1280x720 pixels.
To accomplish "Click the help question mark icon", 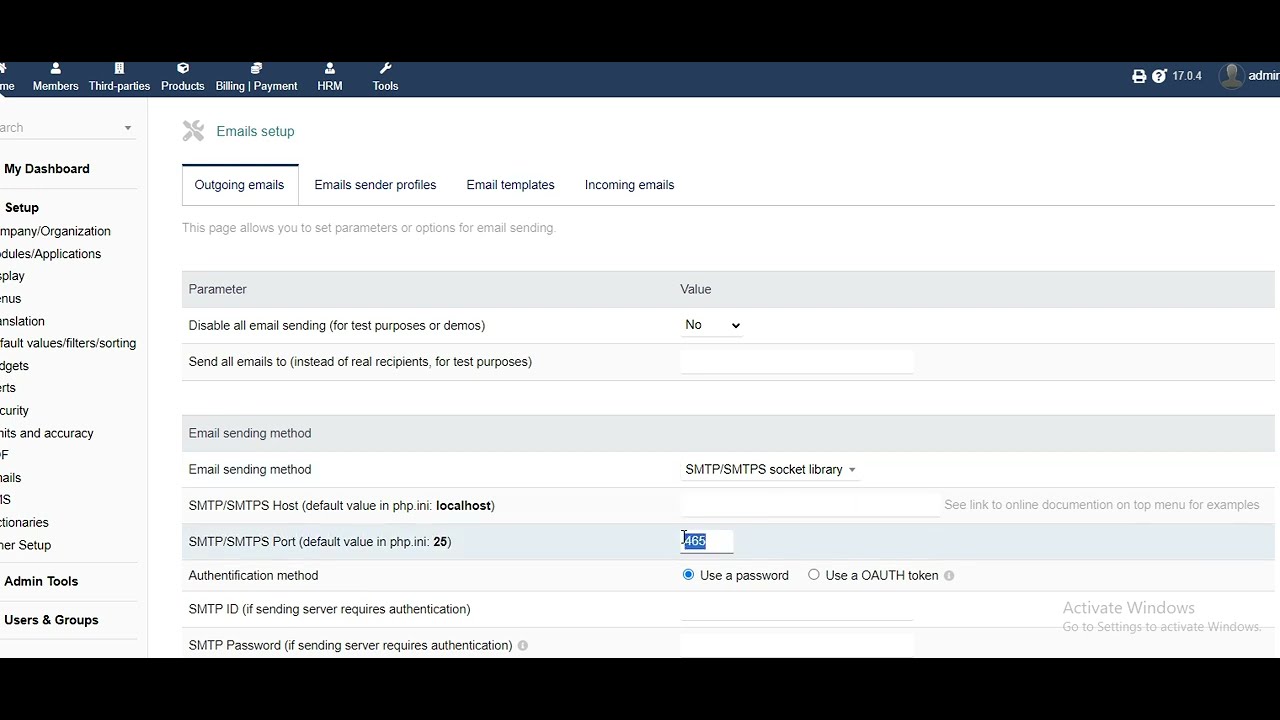I will point(1159,76).
